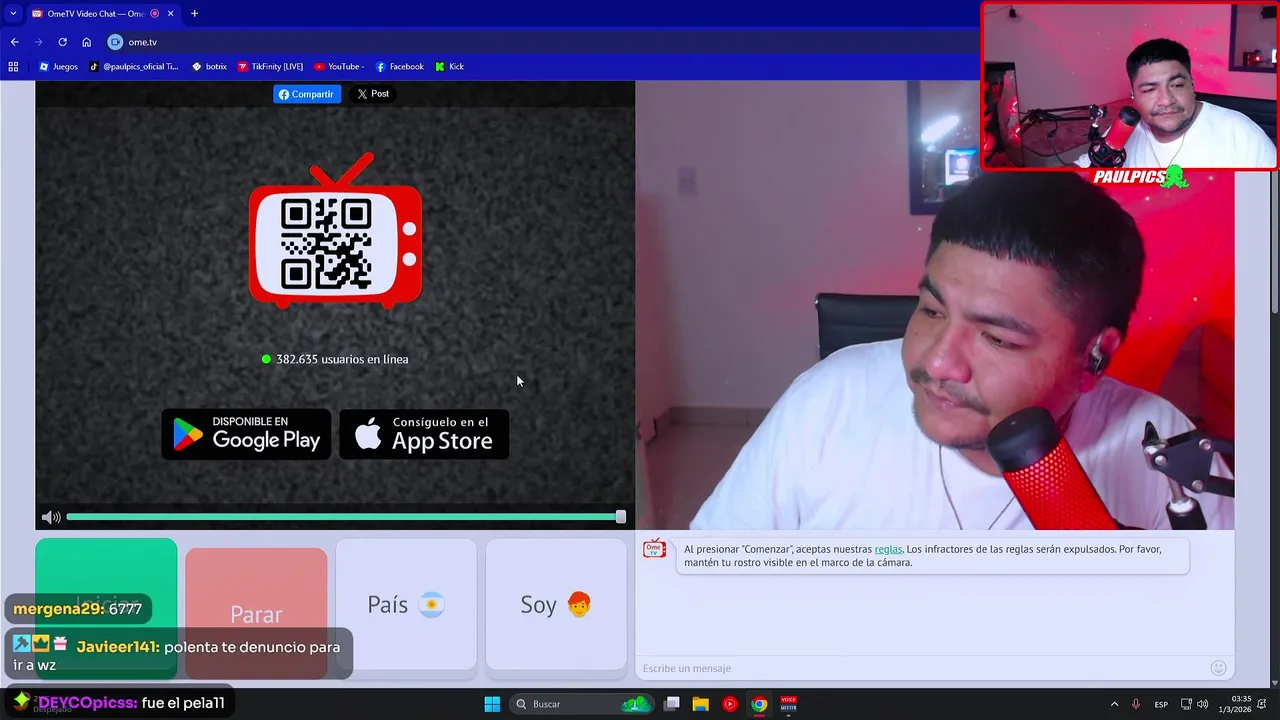Click the microphone tray icon
Image resolution: width=1280 pixels, height=720 pixels.
coord(1135,704)
